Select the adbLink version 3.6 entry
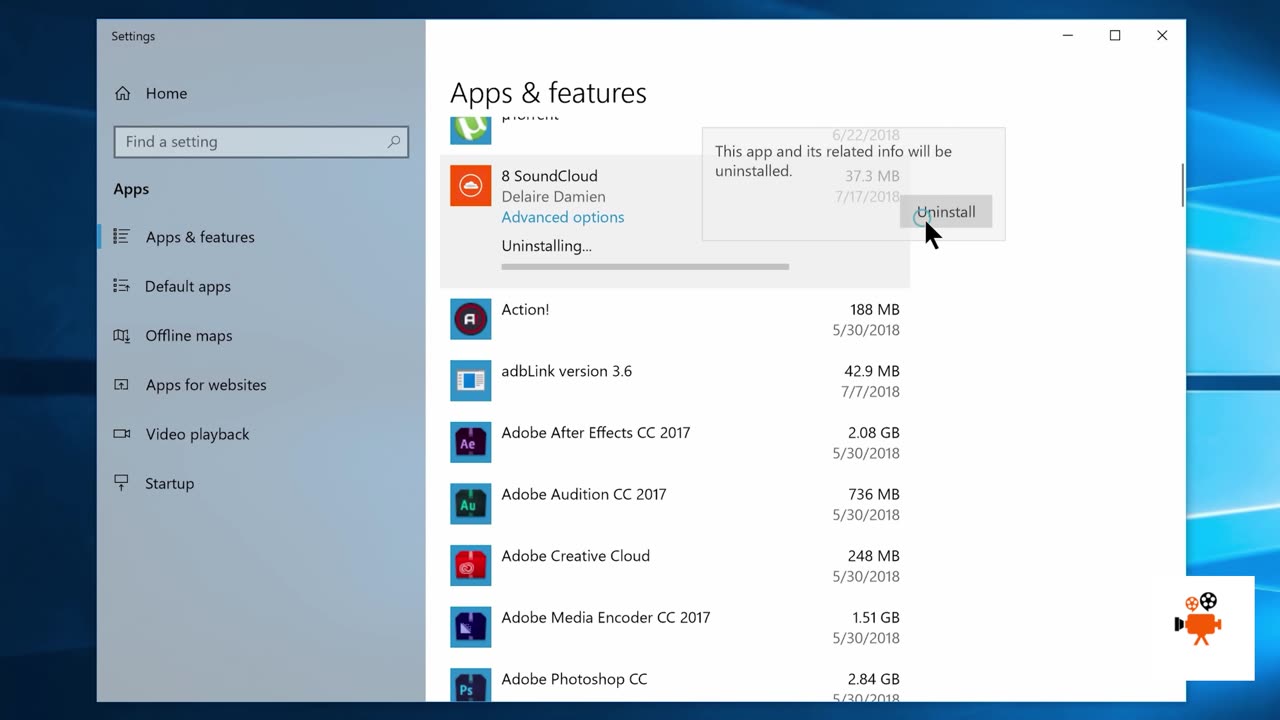The width and height of the screenshot is (1280, 720). 675,381
